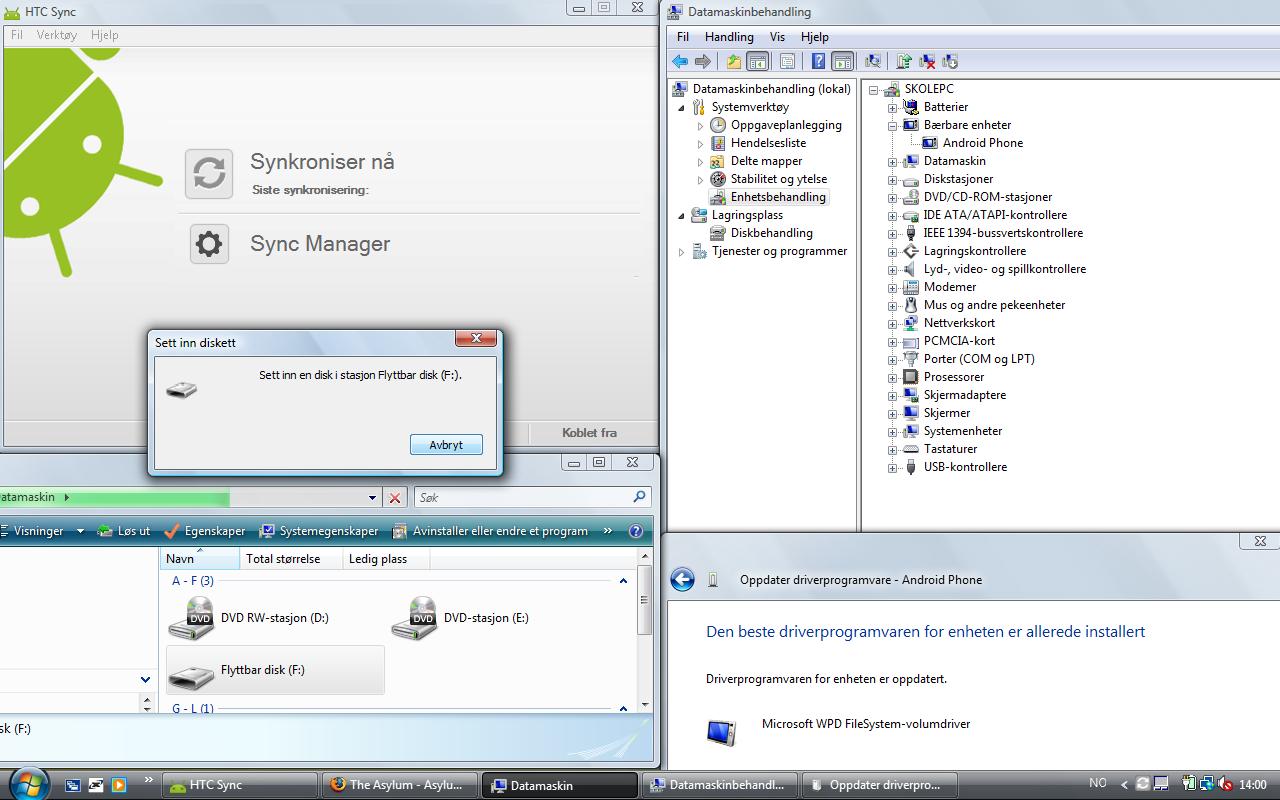This screenshot has height=800, width=1280.
Task: Open the Visninger dropdown arrow
Action: pyautogui.click(x=80, y=531)
